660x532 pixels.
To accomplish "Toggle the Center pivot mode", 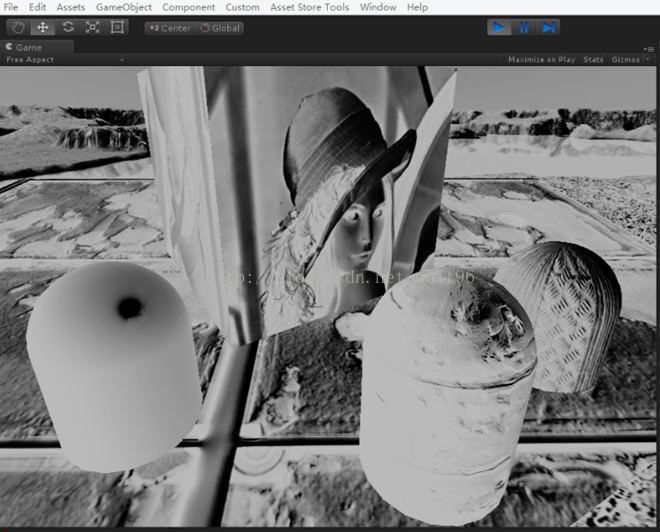I will coord(170,28).
